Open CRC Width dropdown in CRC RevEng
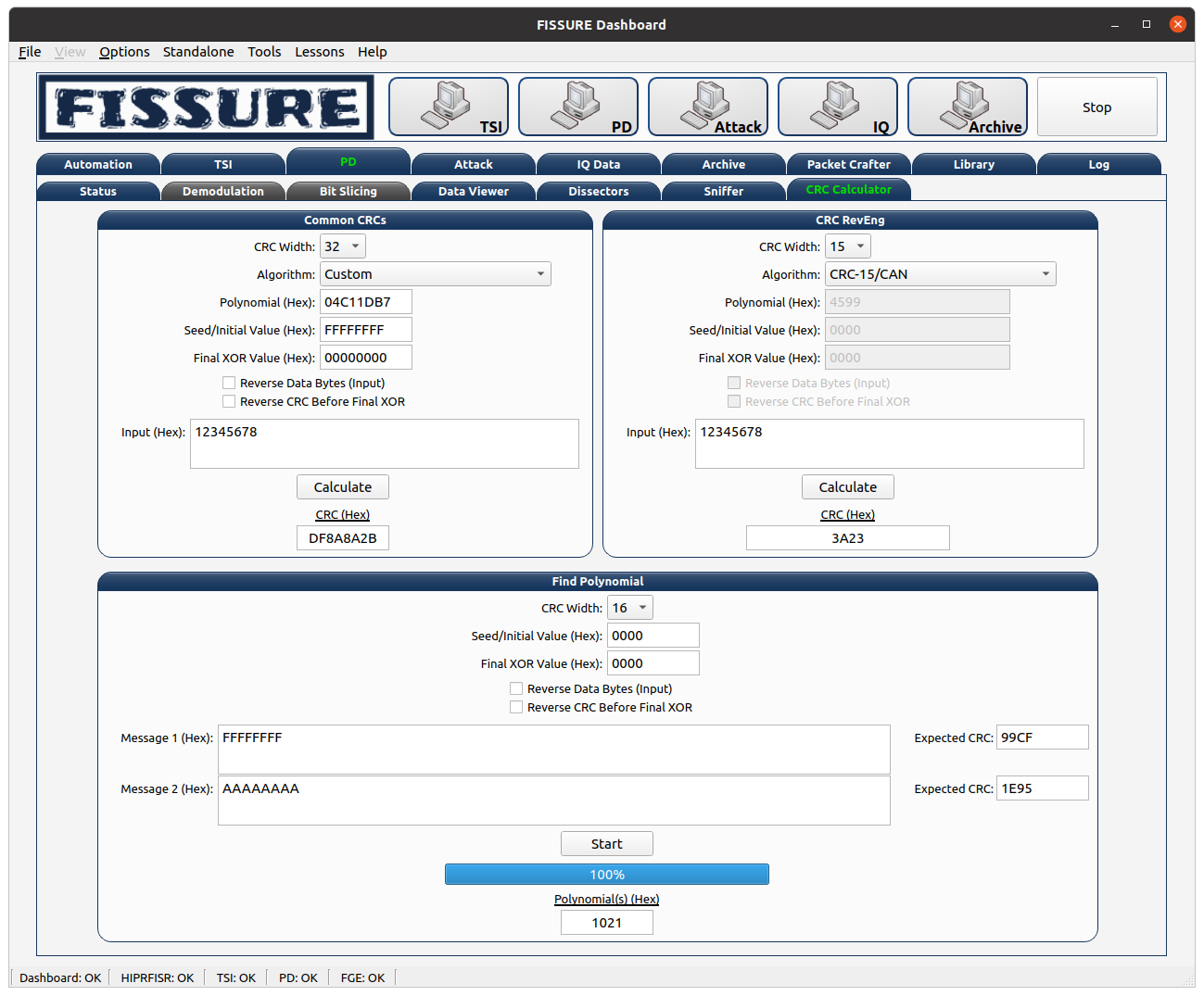 click(x=848, y=246)
